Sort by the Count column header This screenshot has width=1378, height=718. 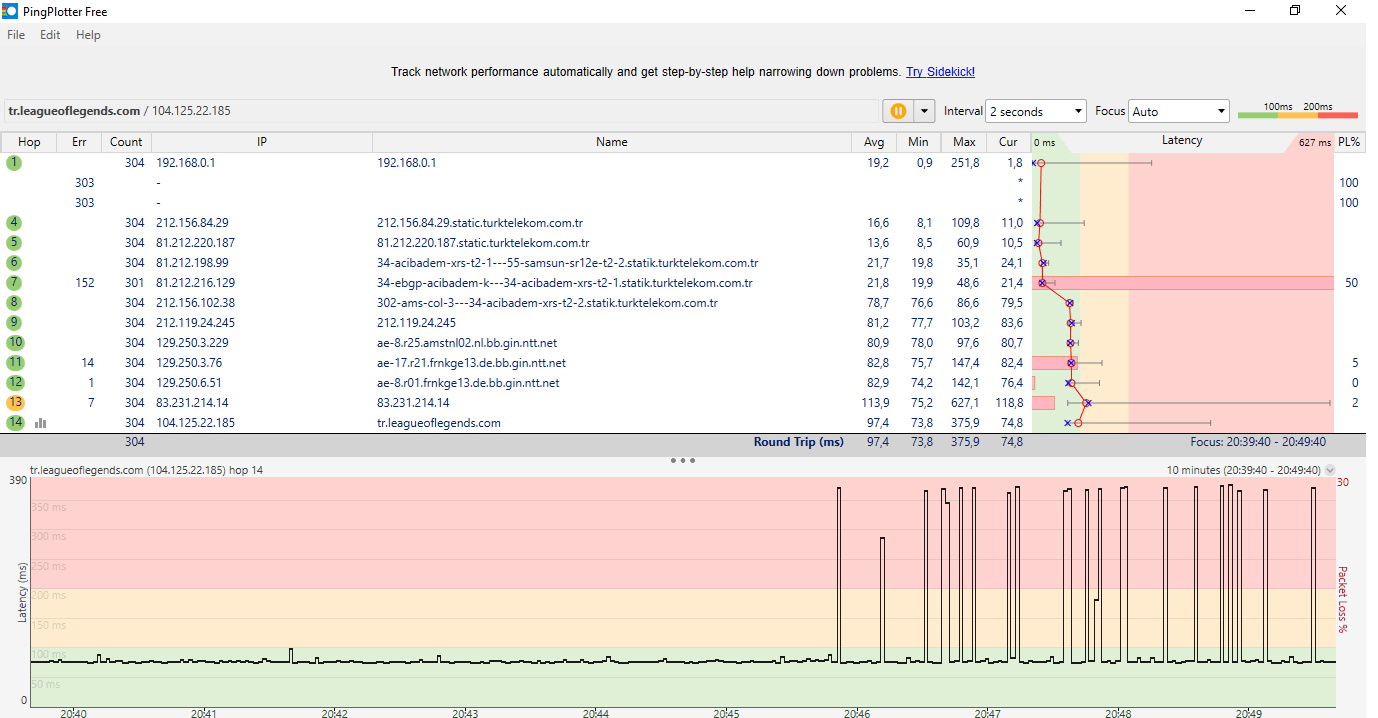(126, 142)
